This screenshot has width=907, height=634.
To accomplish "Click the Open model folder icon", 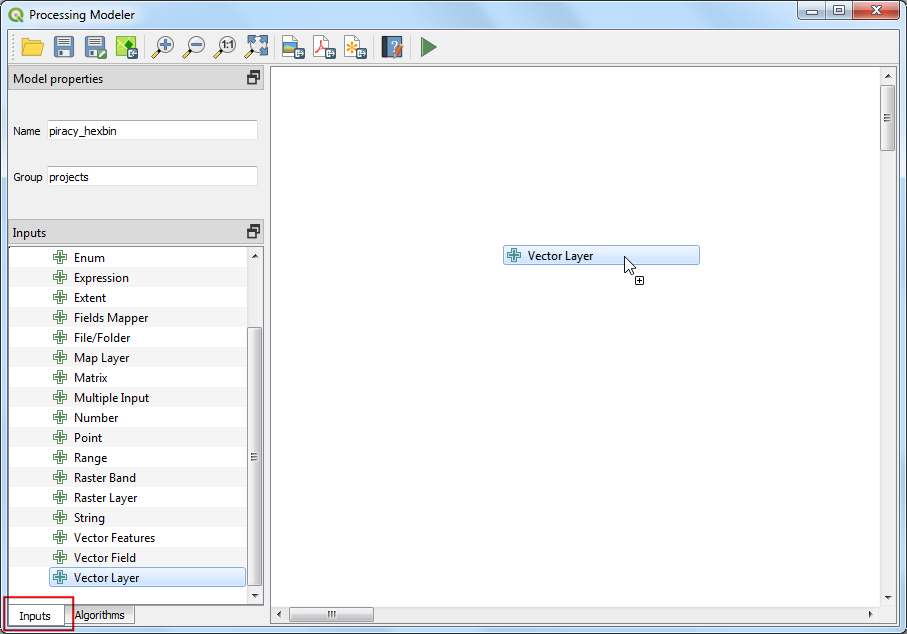I will click(x=32, y=47).
